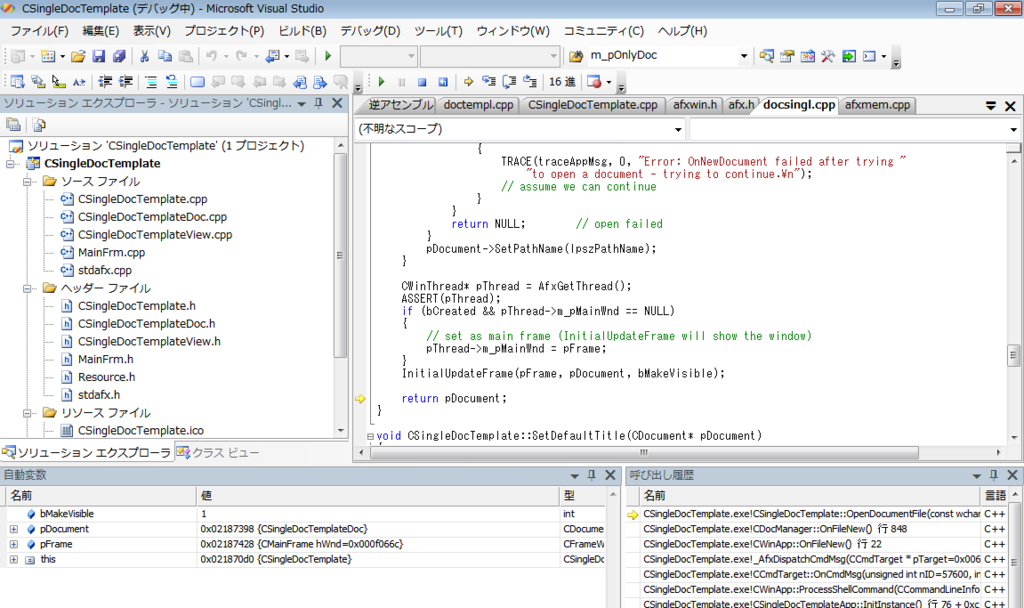Toggle hexadecimal display with 16進 button
1024x608 pixels.
pos(562,82)
